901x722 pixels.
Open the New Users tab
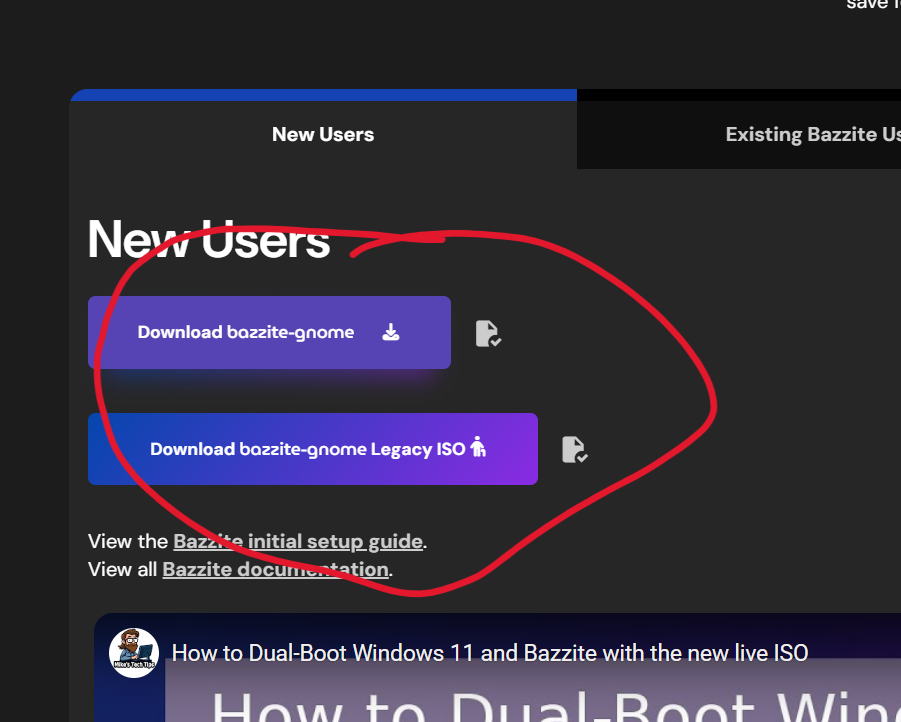(x=323, y=134)
